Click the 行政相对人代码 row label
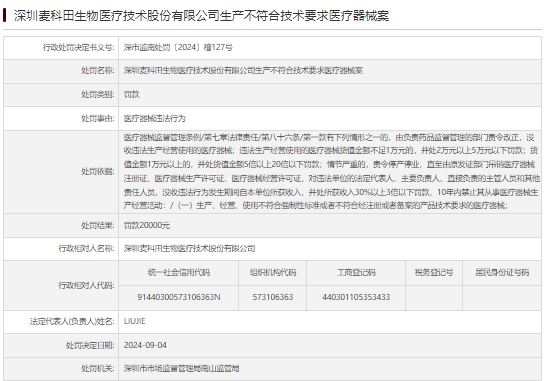 pyautogui.click(x=86, y=285)
